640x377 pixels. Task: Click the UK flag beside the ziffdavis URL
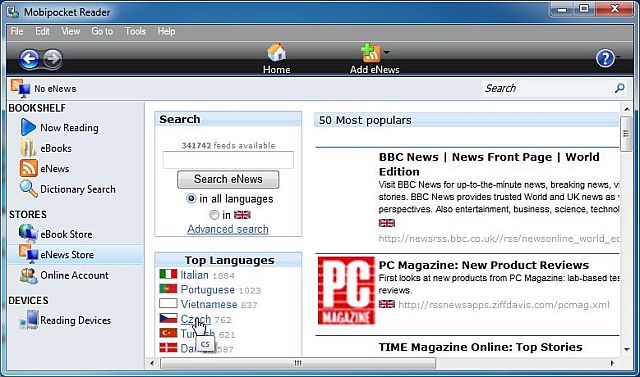387,304
